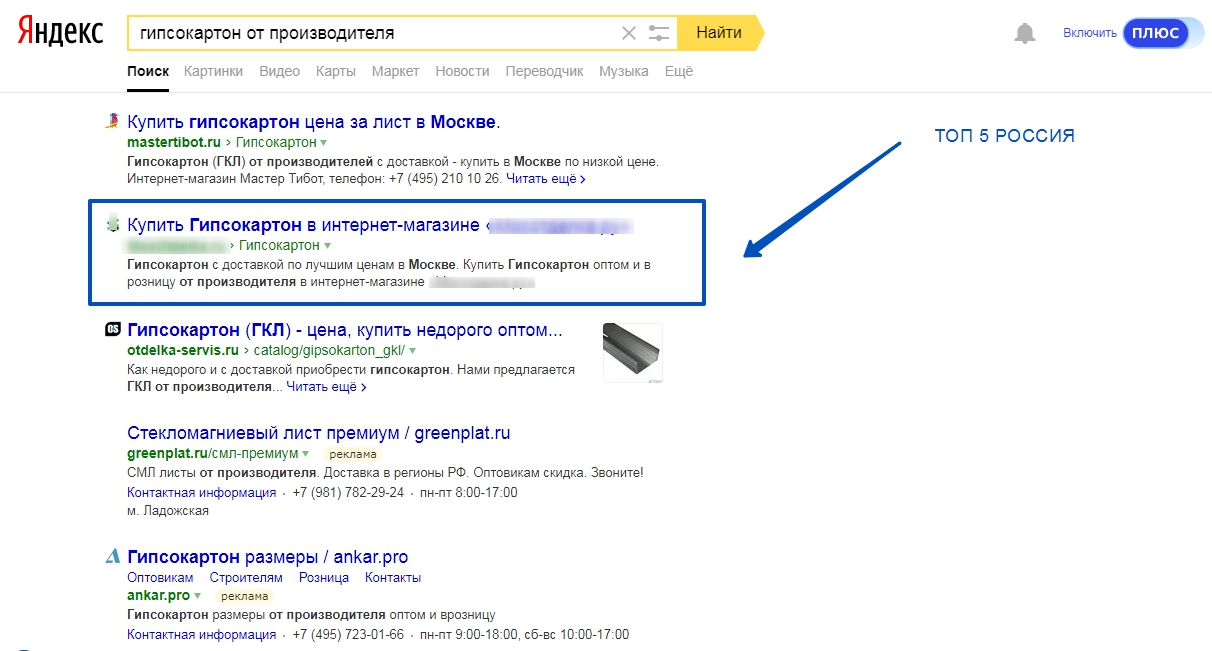Open the Маркет tab
The image size is (1212, 651).
click(395, 71)
